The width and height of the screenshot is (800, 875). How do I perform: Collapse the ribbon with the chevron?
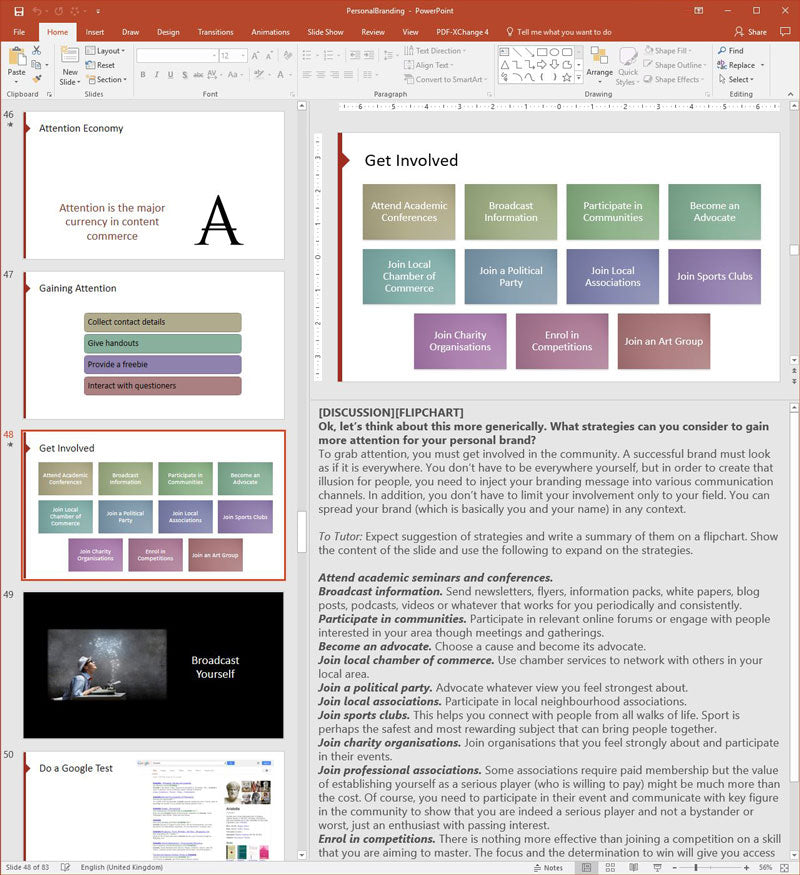tap(791, 94)
